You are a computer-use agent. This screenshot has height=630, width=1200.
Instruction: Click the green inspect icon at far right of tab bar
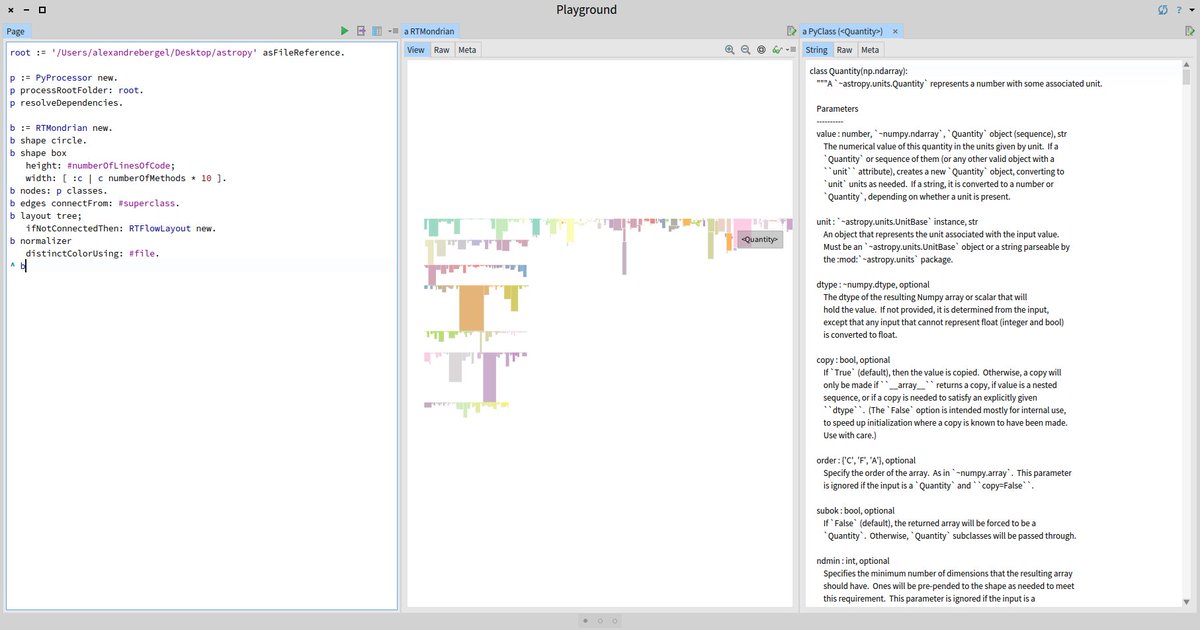coord(1189,31)
